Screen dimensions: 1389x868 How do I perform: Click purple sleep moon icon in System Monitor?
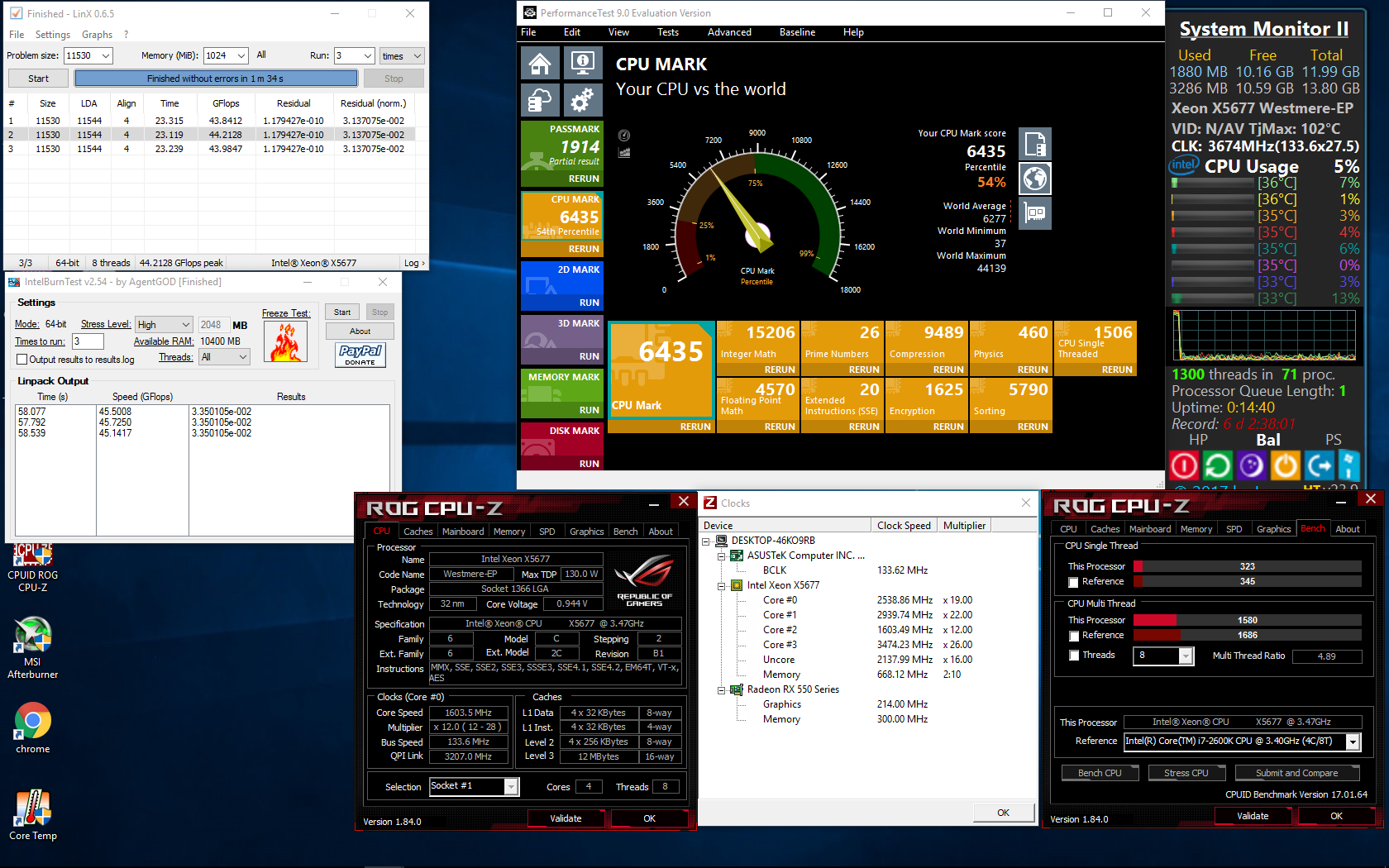coord(1251,466)
